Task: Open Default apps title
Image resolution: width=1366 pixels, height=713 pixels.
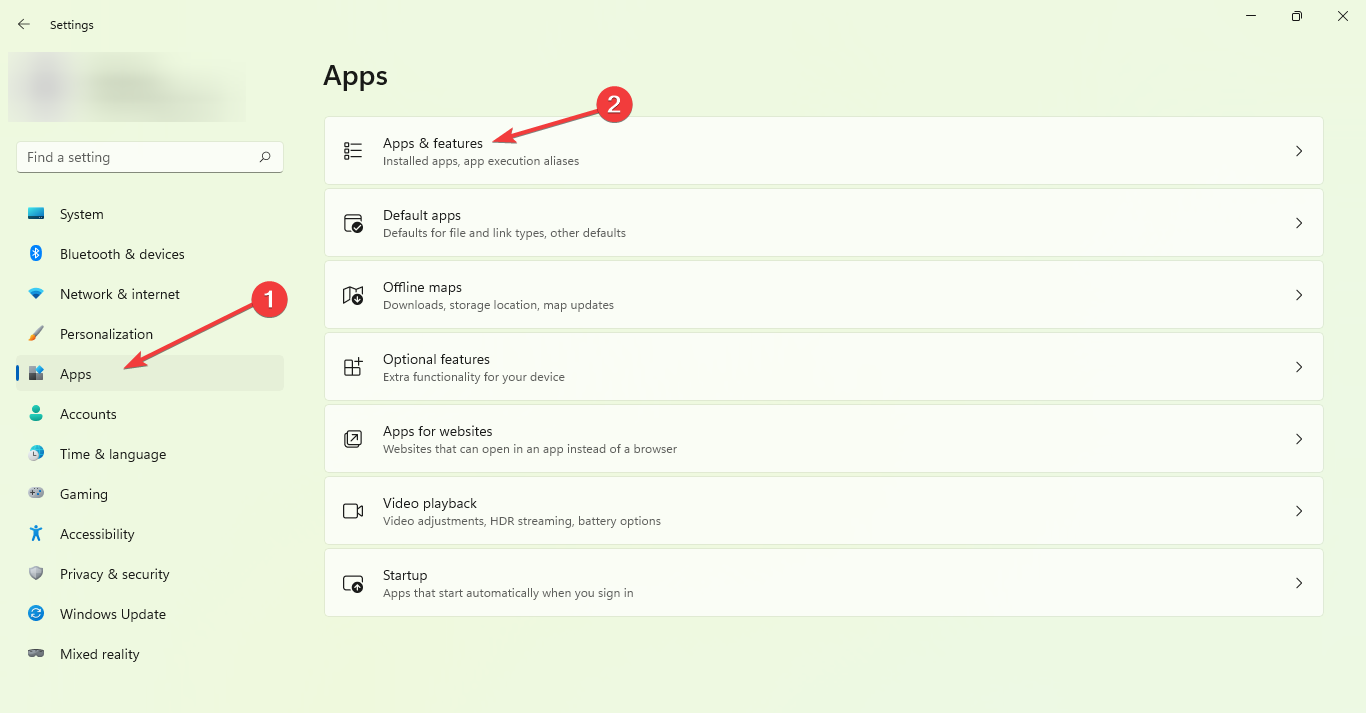Action: pos(422,215)
